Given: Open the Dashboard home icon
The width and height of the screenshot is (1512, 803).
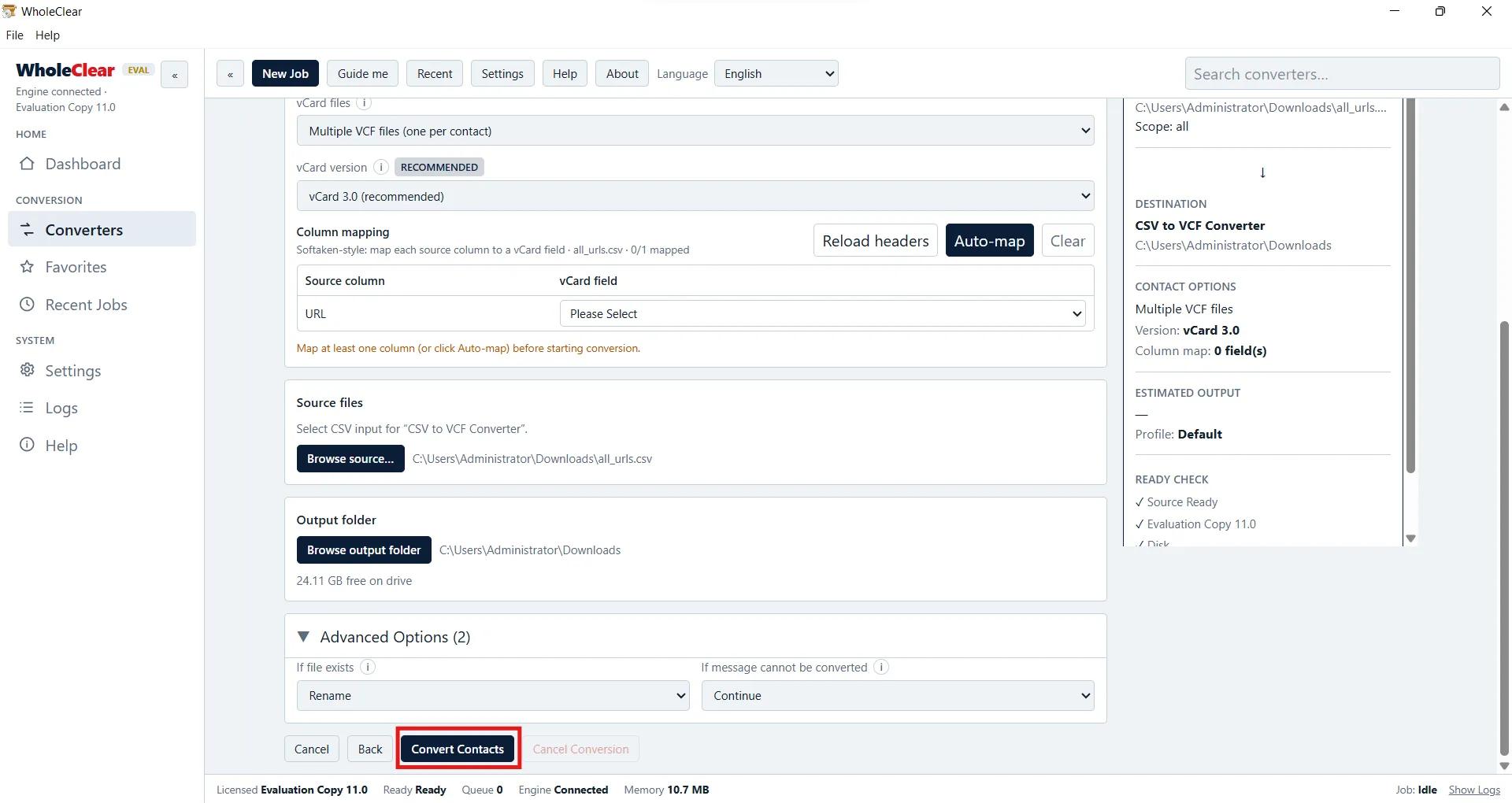Looking at the screenshot, I should click(x=27, y=164).
